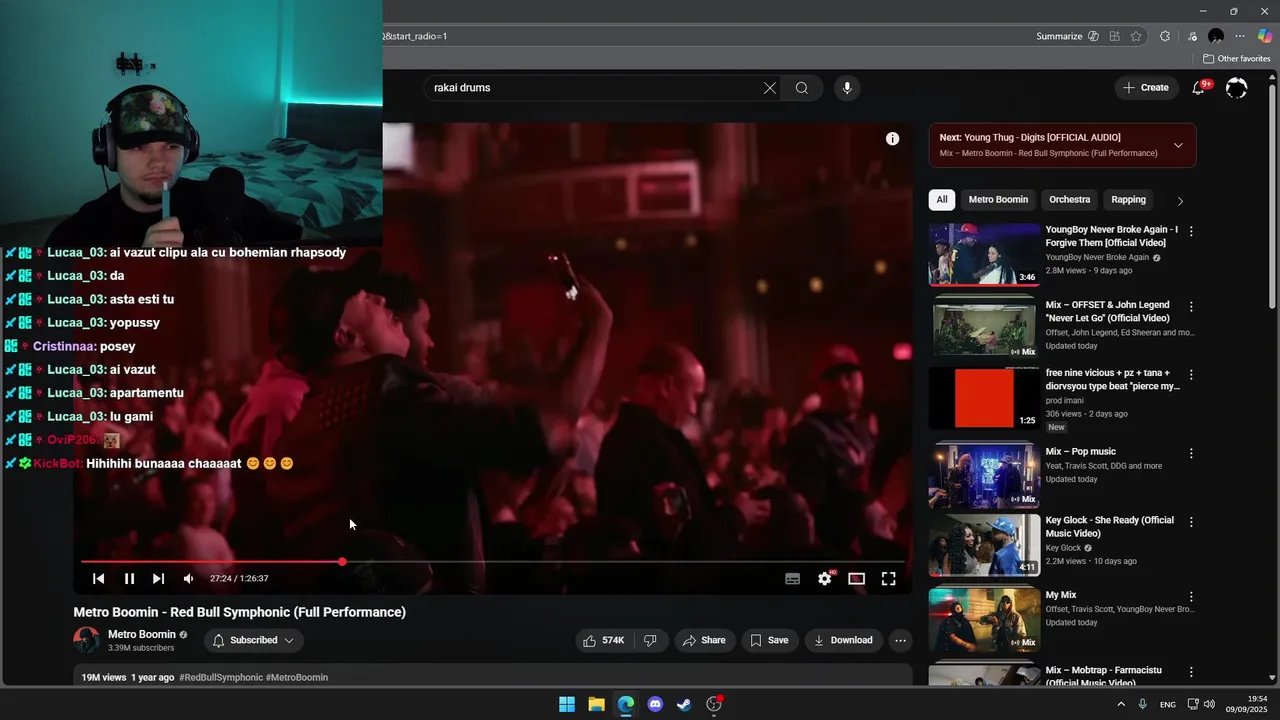Open My Mix thumbnail
The height and width of the screenshot is (720, 1280).
[x=984, y=620]
